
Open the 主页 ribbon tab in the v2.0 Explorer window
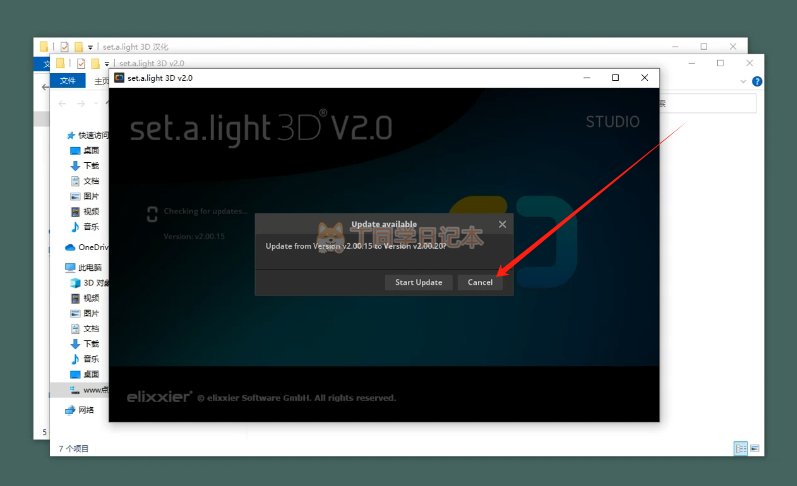click(101, 81)
